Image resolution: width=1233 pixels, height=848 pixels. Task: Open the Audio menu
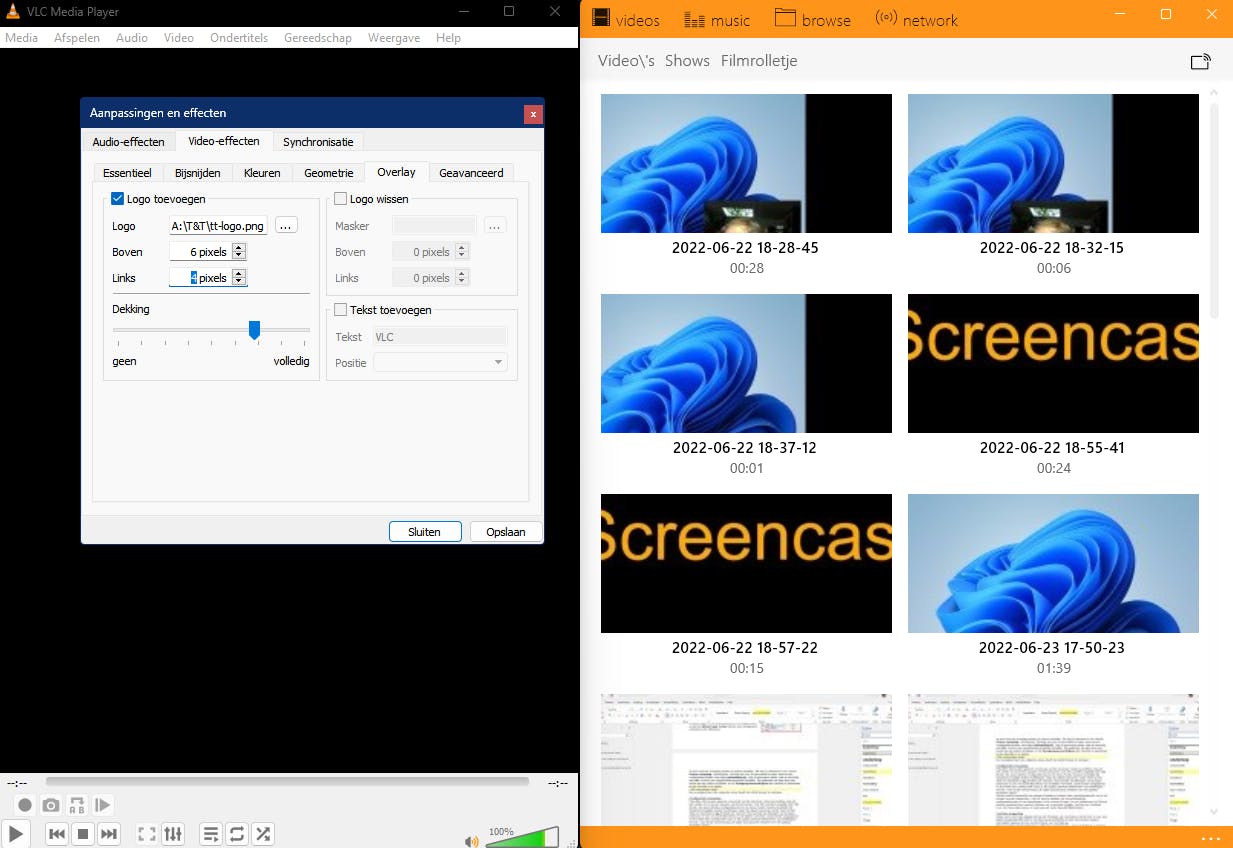pos(131,38)
